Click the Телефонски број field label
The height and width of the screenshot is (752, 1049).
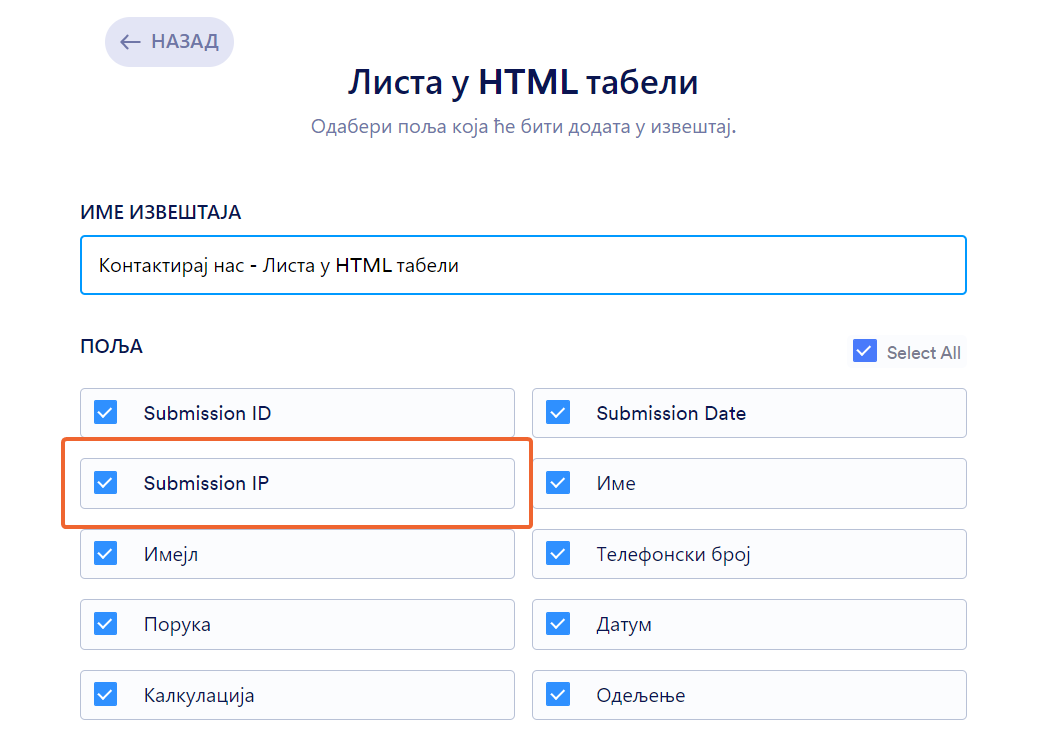pos(673,554)
